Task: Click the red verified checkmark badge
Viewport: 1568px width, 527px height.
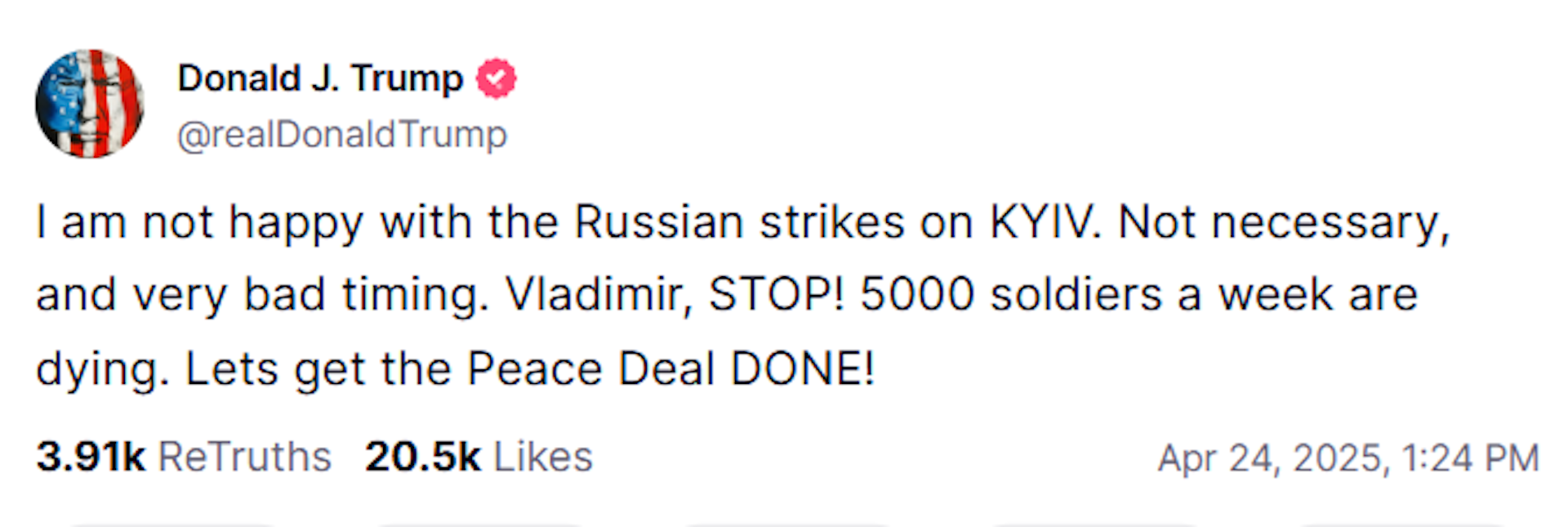Action: point(496,78)
